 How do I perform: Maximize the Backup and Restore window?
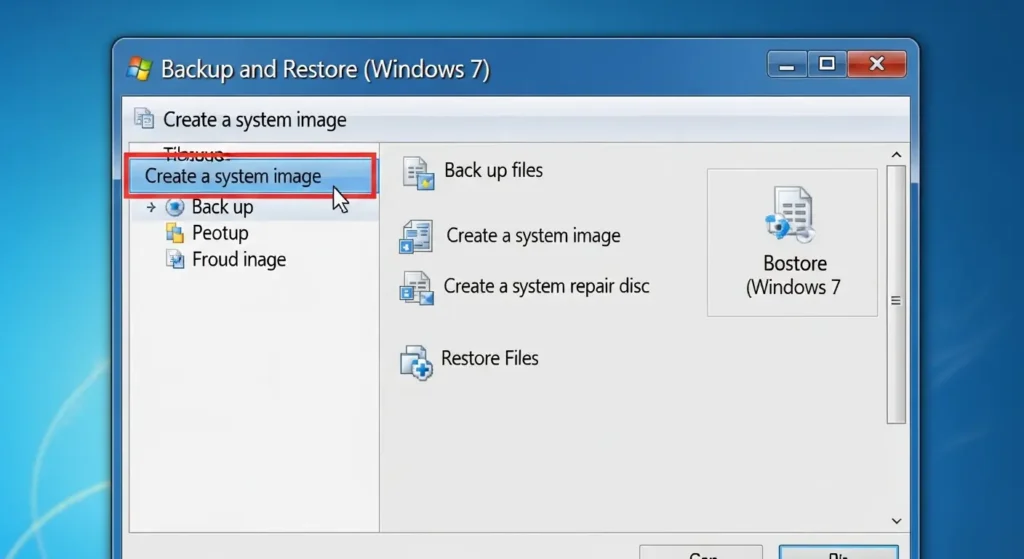827,65
